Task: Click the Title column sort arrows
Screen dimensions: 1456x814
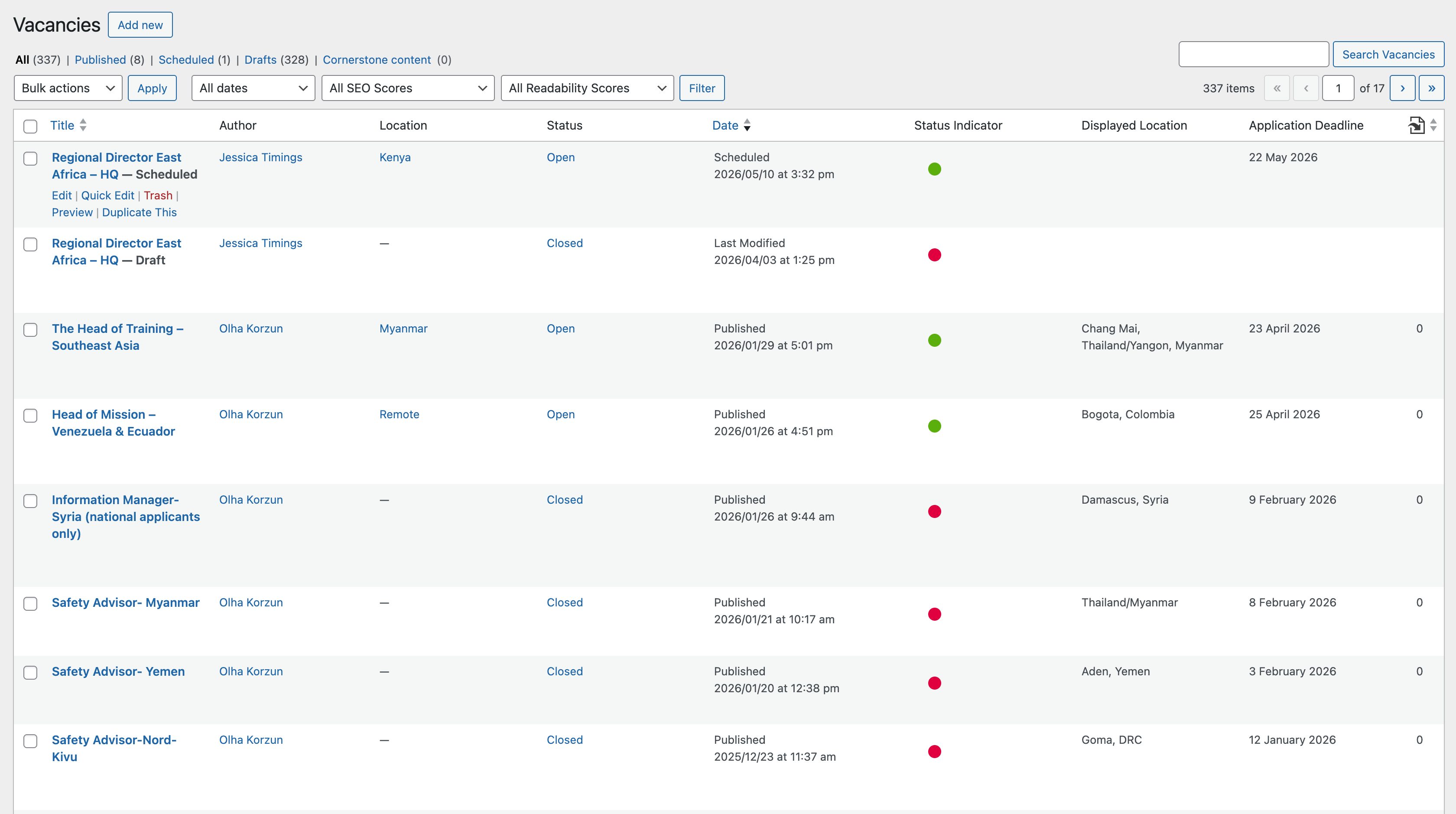Action: click(83, 125)
